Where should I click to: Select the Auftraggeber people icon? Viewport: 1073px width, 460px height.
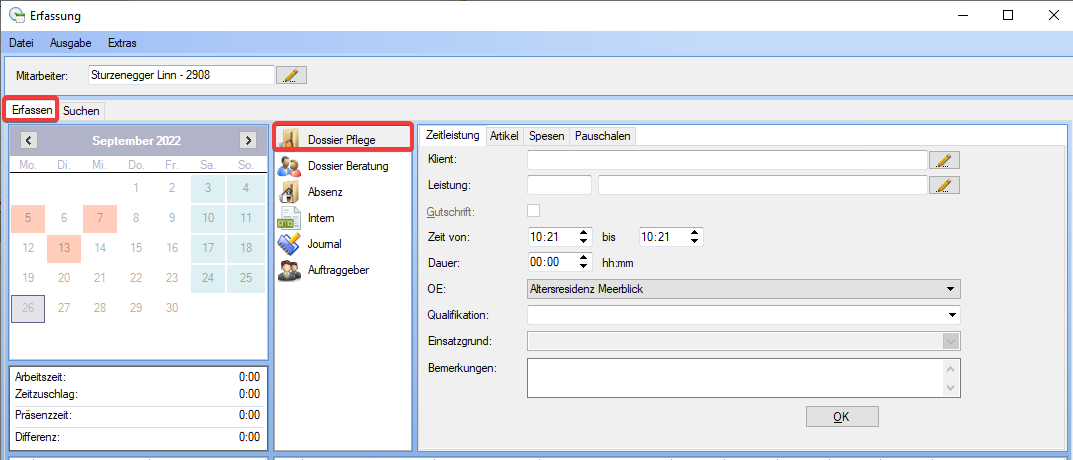tap(290, 270)
